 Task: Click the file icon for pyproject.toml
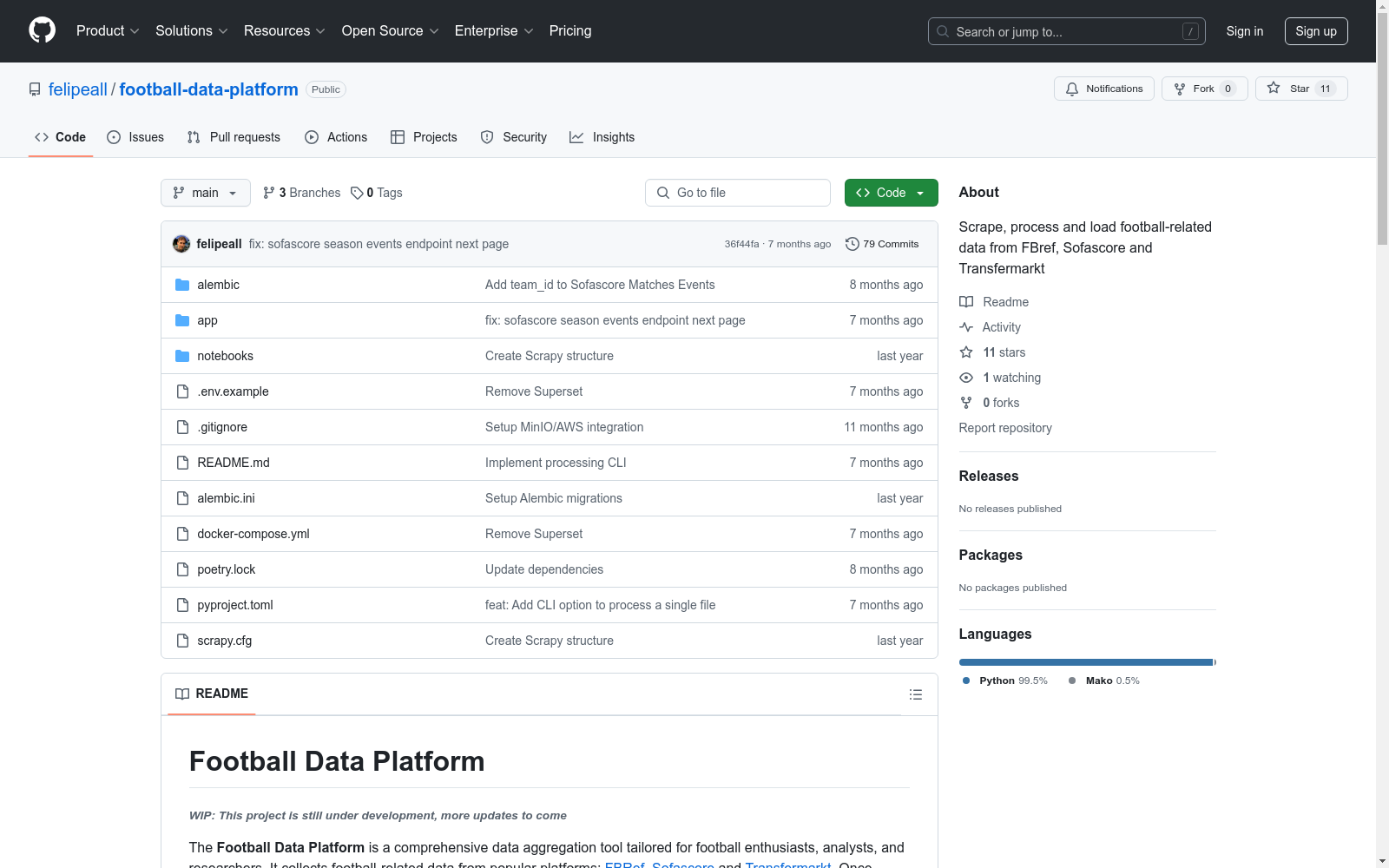(182, 605)
